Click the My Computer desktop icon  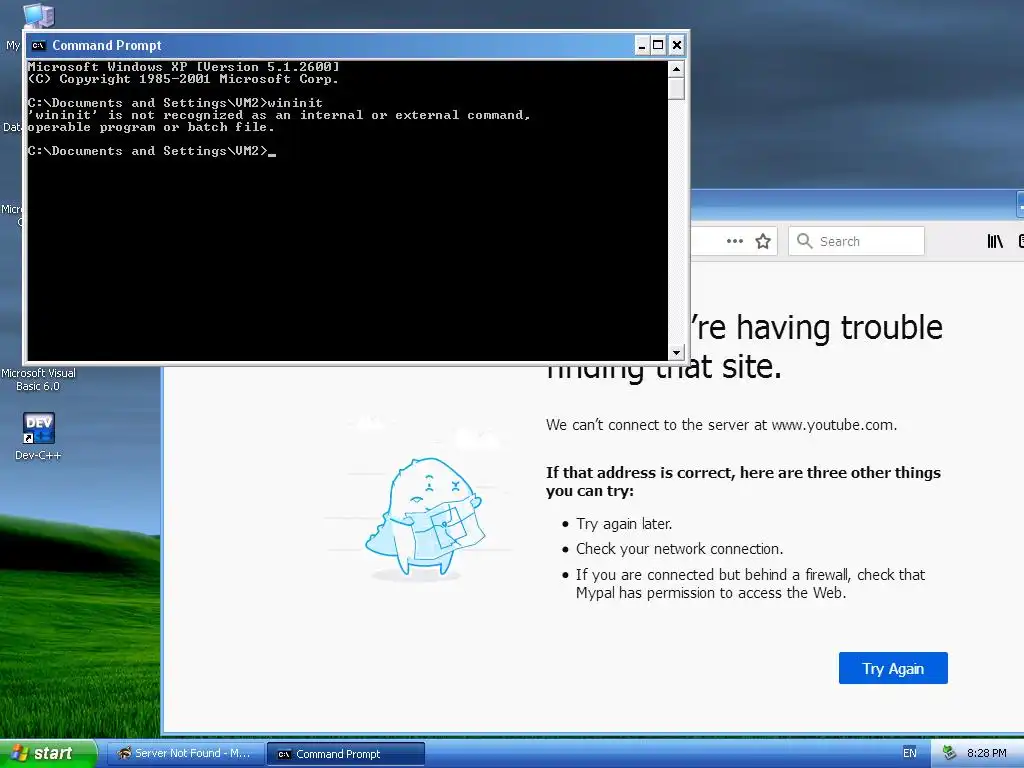click(x=38, y=14)
